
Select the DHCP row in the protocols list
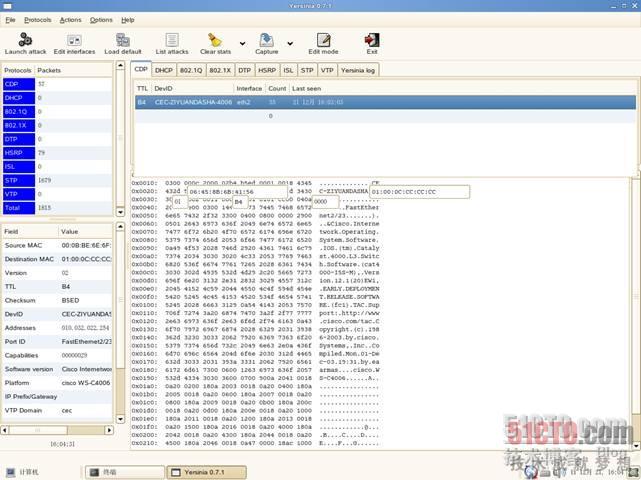click(x=57, y=98)
